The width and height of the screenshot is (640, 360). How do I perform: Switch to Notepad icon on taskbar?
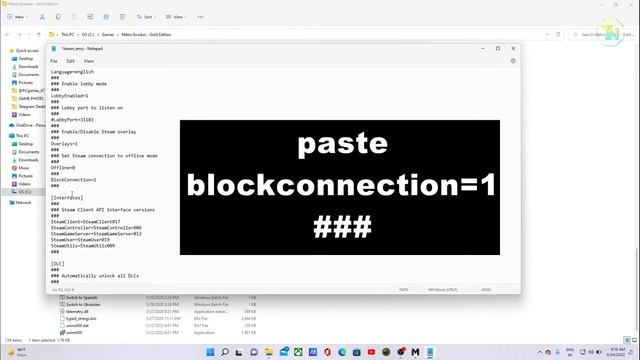point(430,352)
